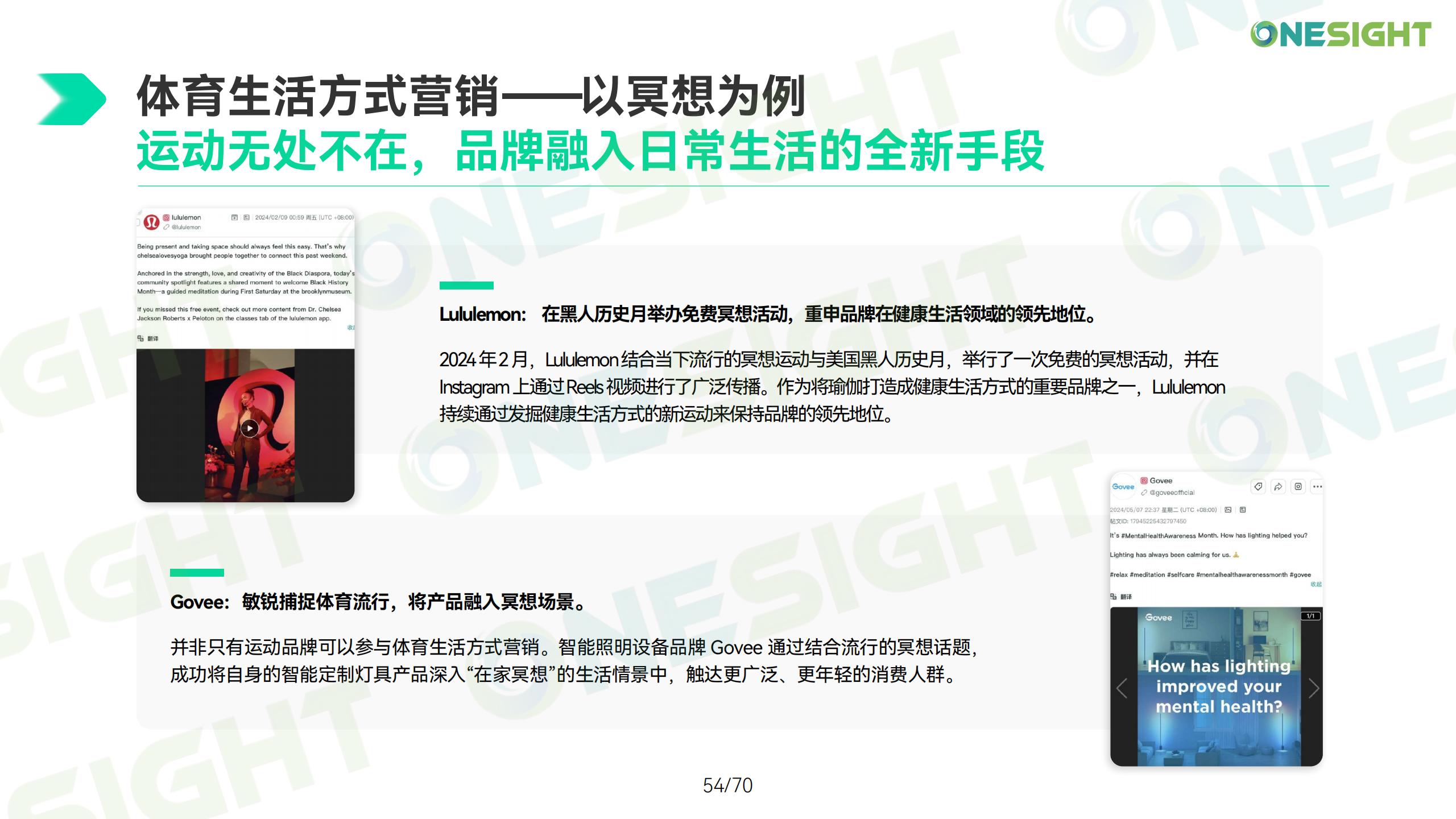Open the three-dots more menu on Govee post
1456x819 pixels.
1317,486
